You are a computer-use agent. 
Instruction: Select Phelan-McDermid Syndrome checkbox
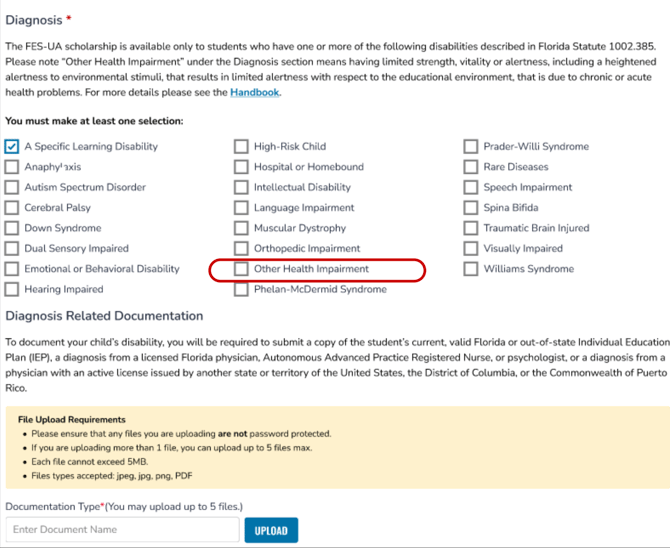241,290
